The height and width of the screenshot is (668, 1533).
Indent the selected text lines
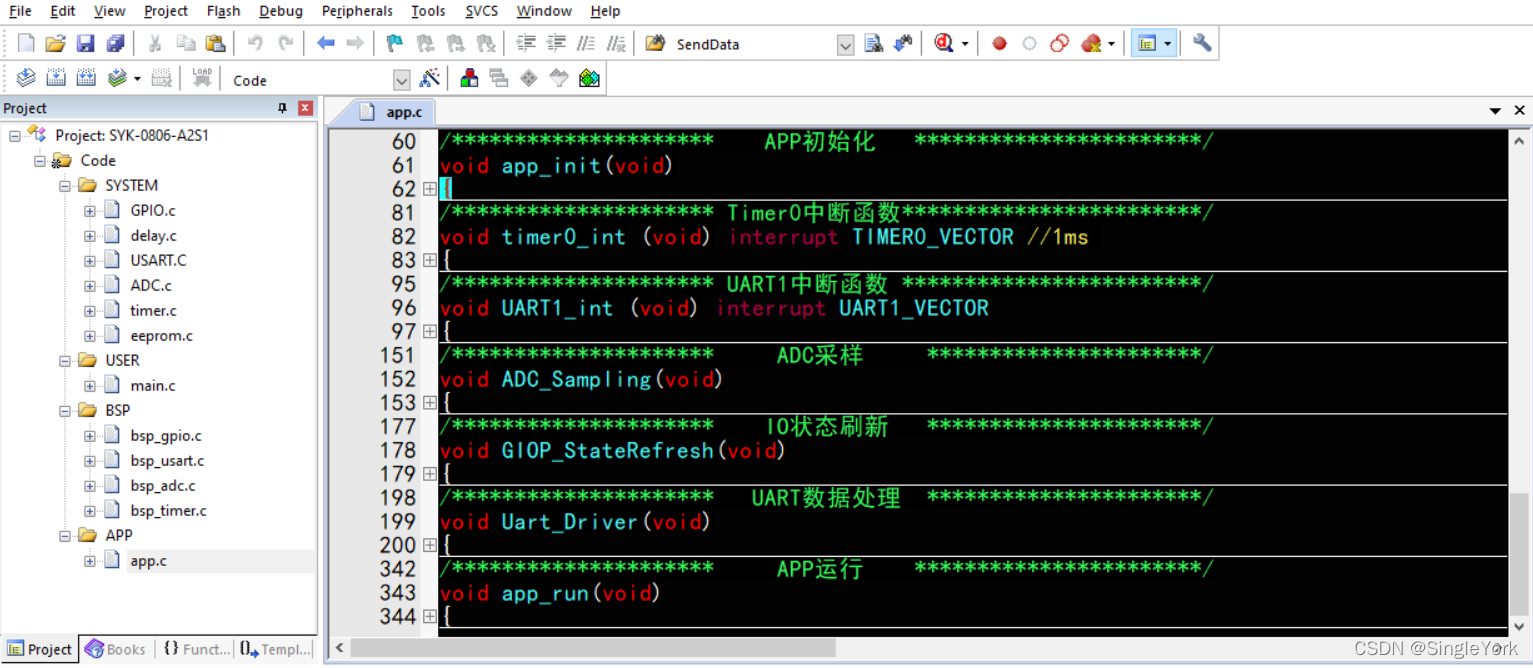526,43
